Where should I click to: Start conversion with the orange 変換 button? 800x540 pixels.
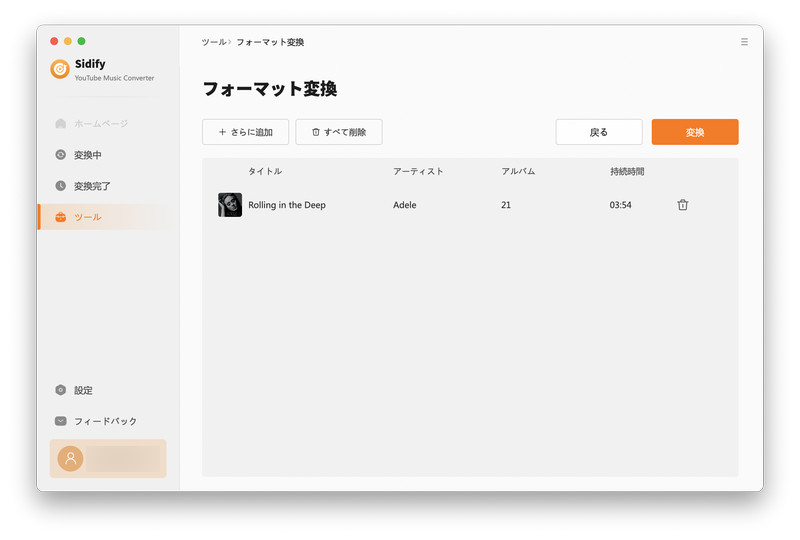coord(695,132)
